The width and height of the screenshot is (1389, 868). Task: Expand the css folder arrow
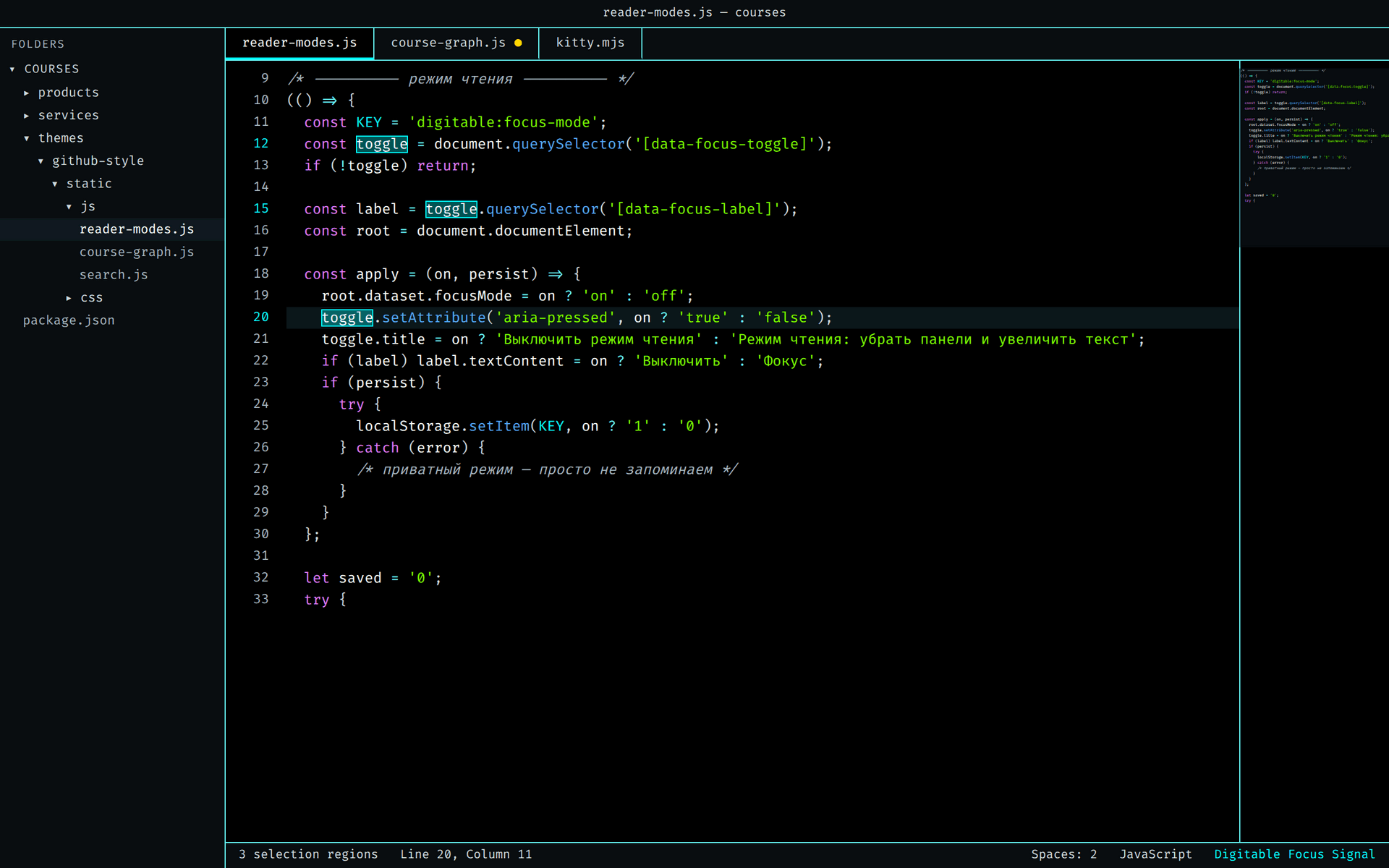69,298
